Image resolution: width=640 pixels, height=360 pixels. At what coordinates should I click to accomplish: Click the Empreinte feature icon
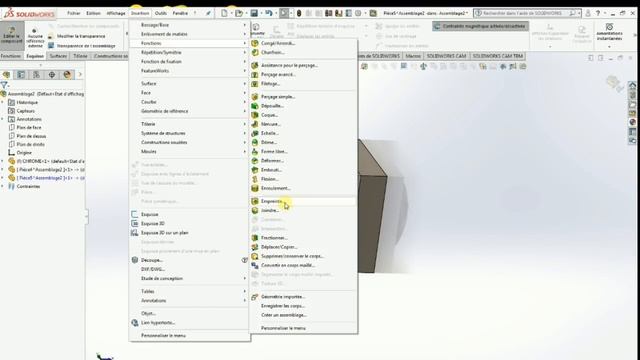coord(255,201)
